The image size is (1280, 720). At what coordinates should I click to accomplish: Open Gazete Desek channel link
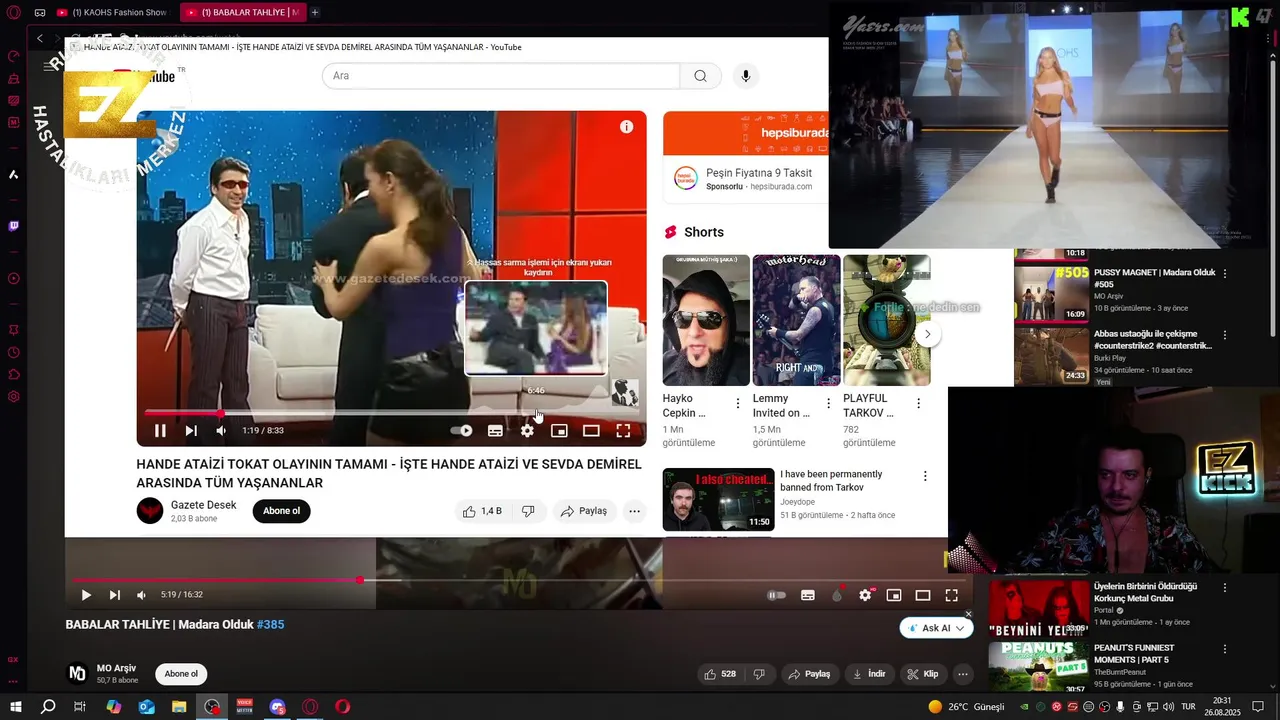203,505
